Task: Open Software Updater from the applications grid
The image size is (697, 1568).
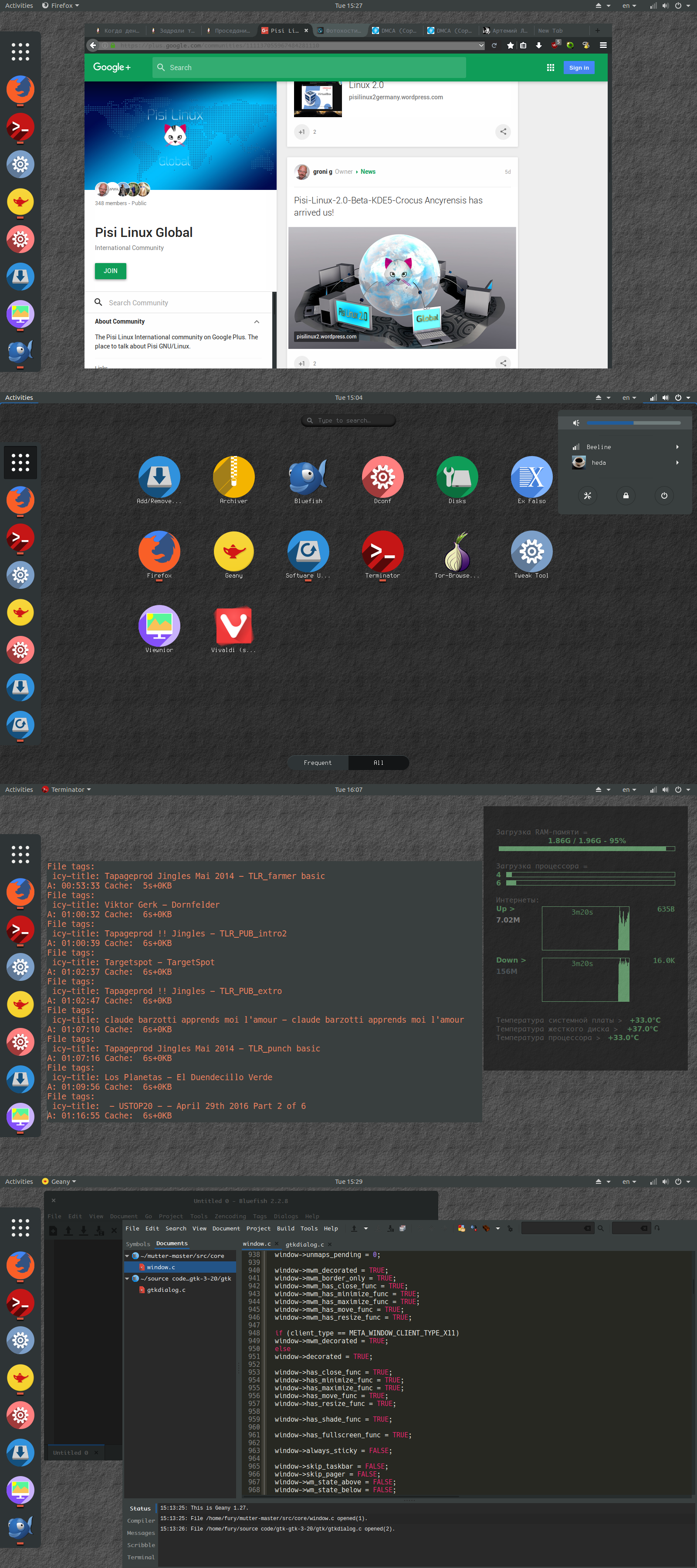Action: [x=308, y=554]
